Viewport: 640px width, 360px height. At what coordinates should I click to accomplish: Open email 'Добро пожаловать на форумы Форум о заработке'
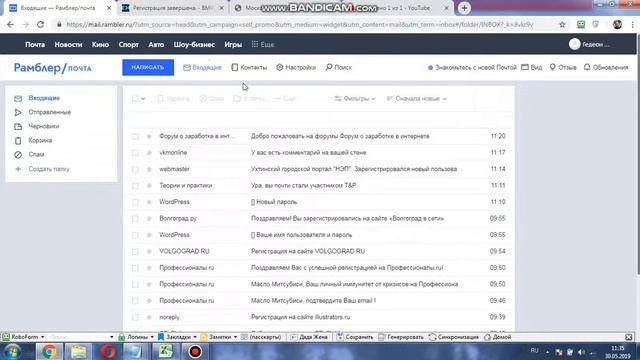click(x=340, y=136)
